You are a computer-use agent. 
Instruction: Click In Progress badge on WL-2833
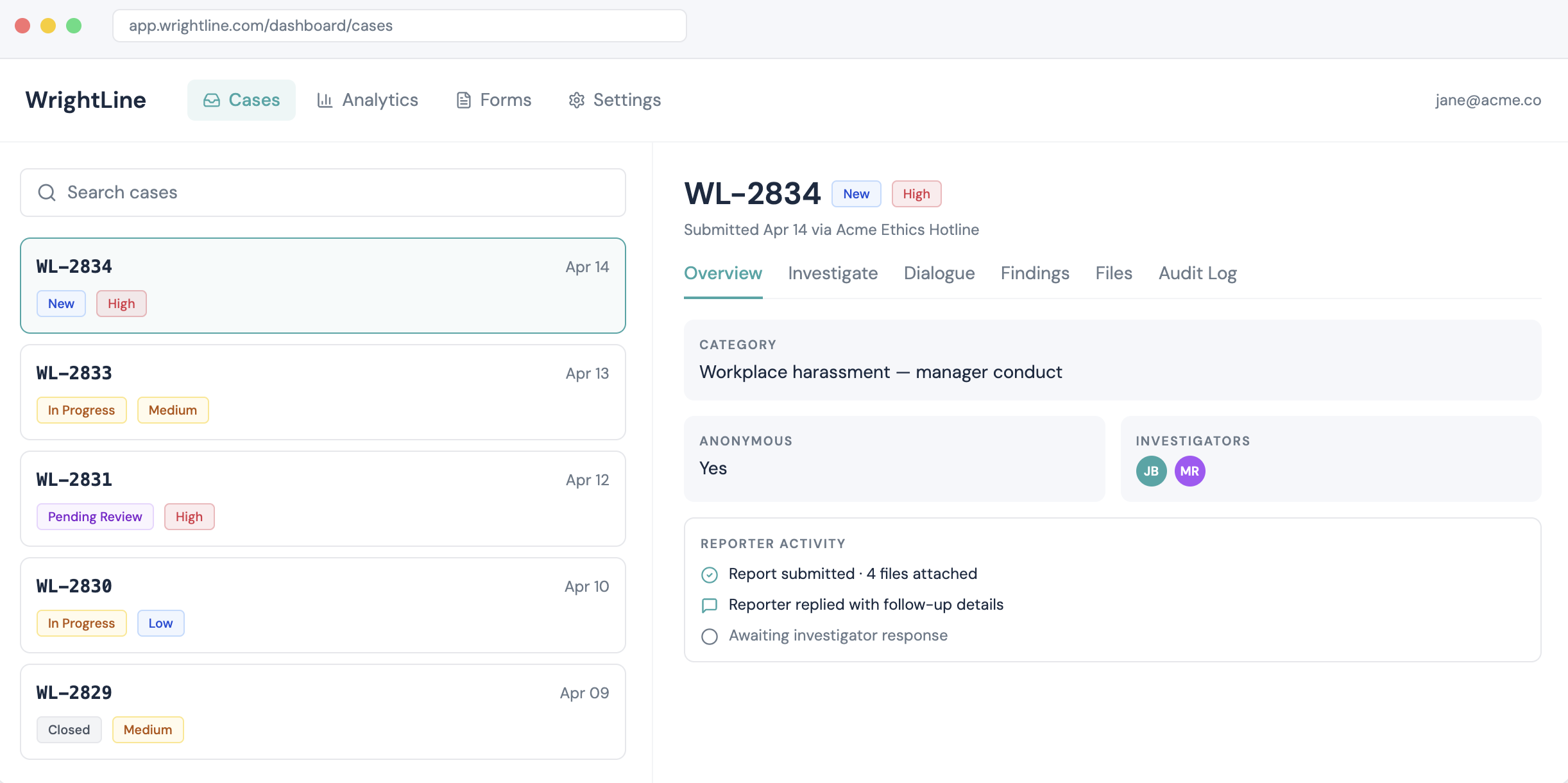point(81,410)
